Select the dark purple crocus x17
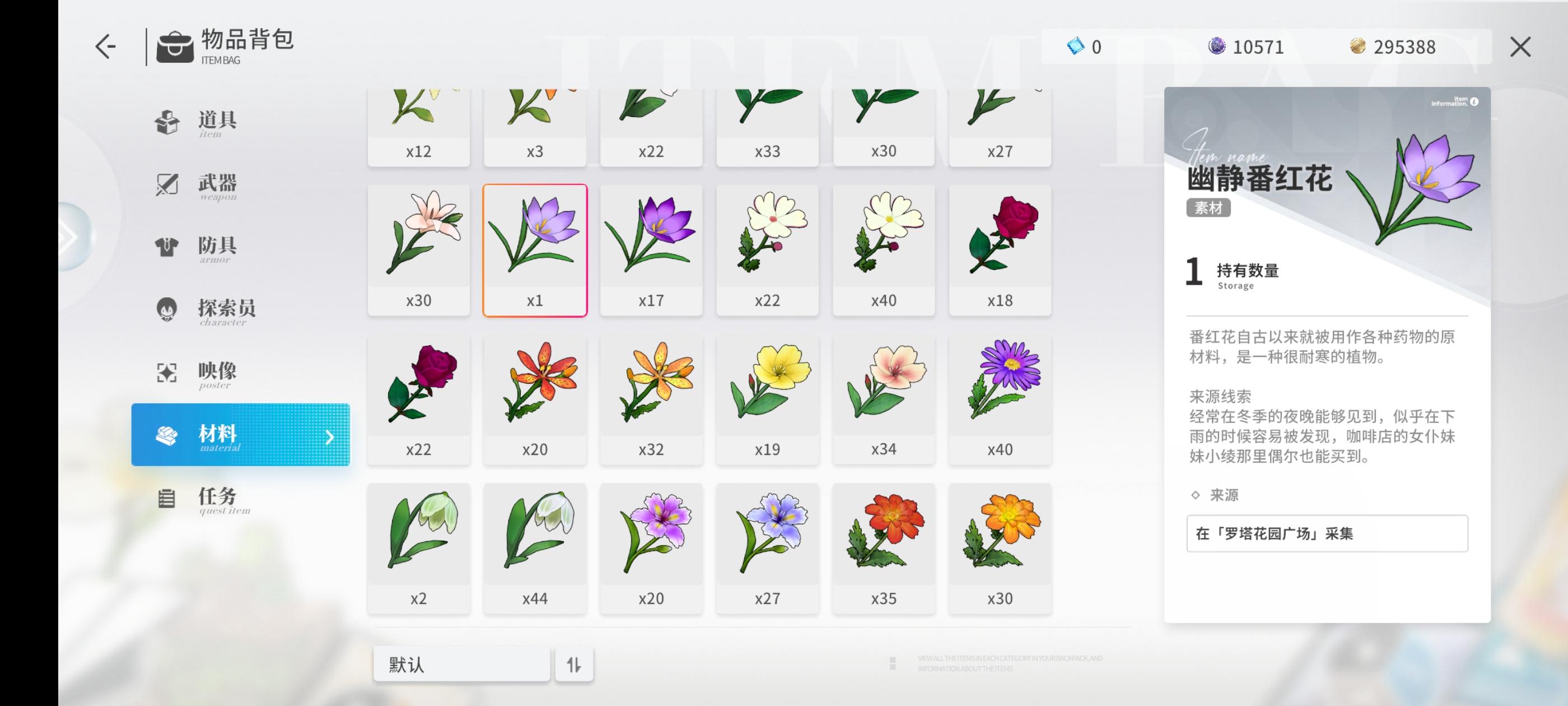 (651, 250)
